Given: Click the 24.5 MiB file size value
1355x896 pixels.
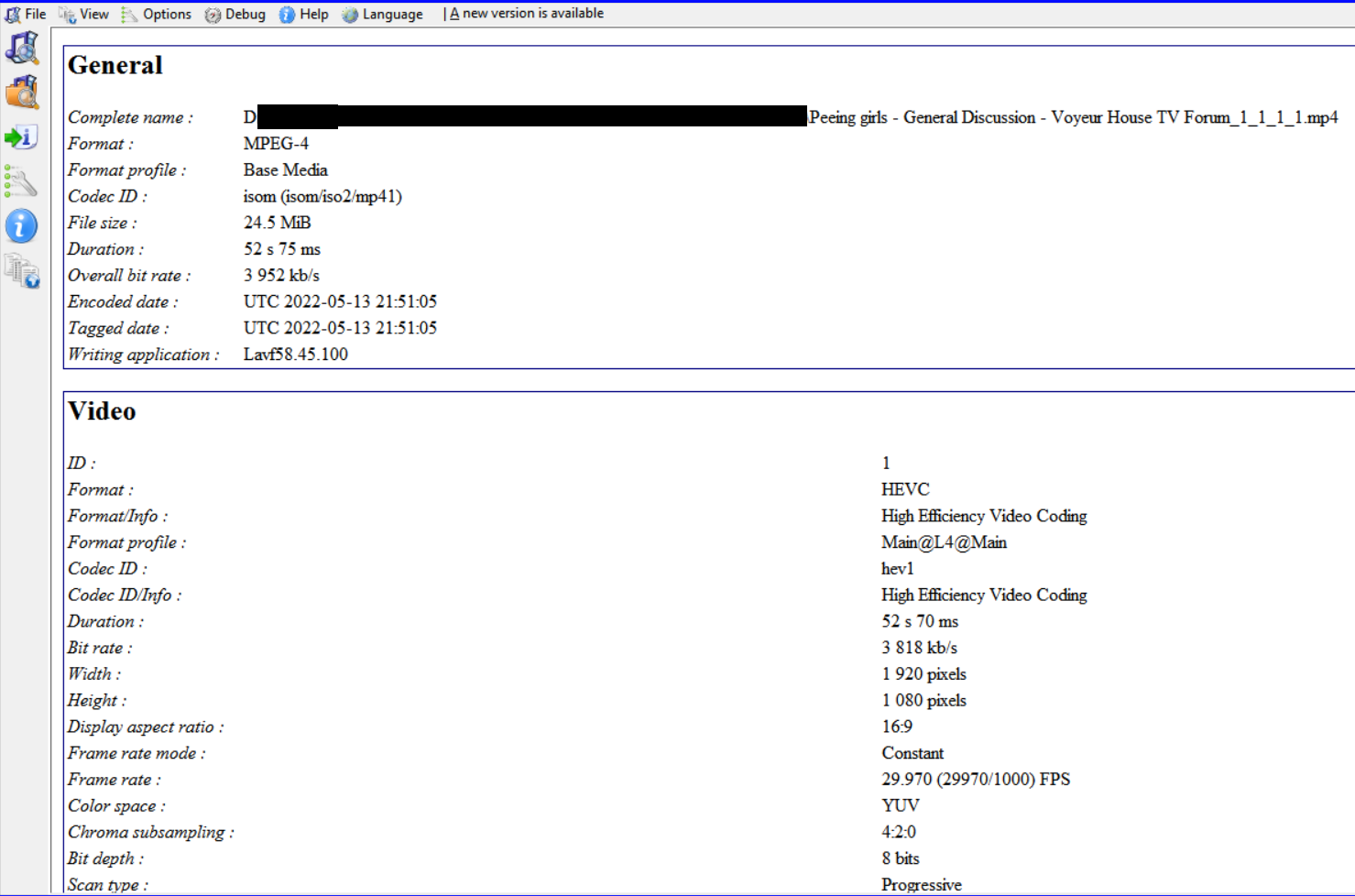Looking at the screenshot, I should 277,223.
